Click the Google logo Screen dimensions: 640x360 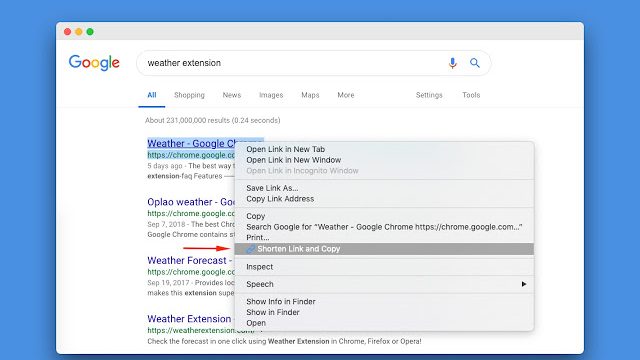94,62
